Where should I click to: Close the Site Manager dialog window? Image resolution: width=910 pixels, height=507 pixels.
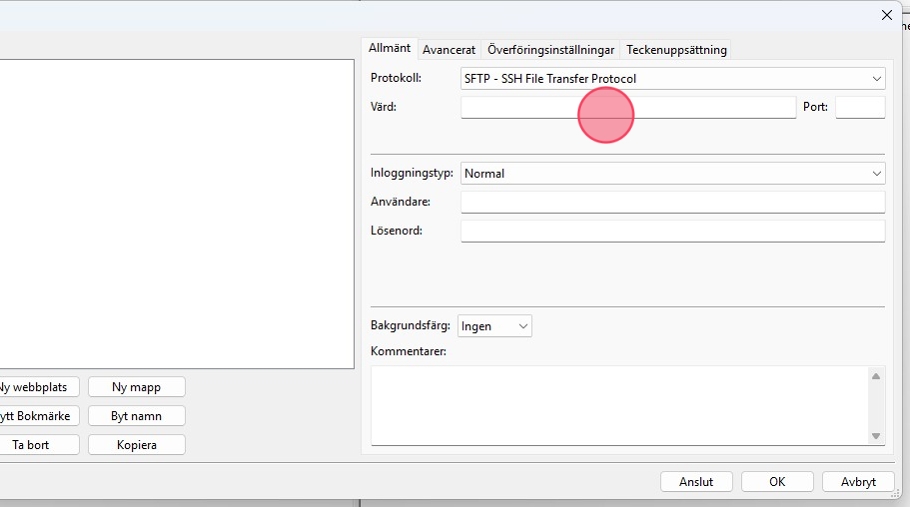pos(886,15)
